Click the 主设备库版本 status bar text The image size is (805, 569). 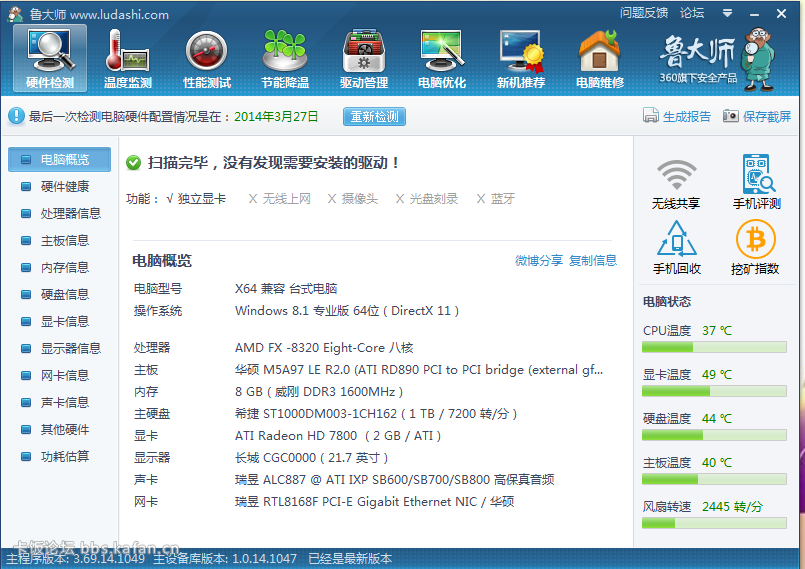pos(225,559)
